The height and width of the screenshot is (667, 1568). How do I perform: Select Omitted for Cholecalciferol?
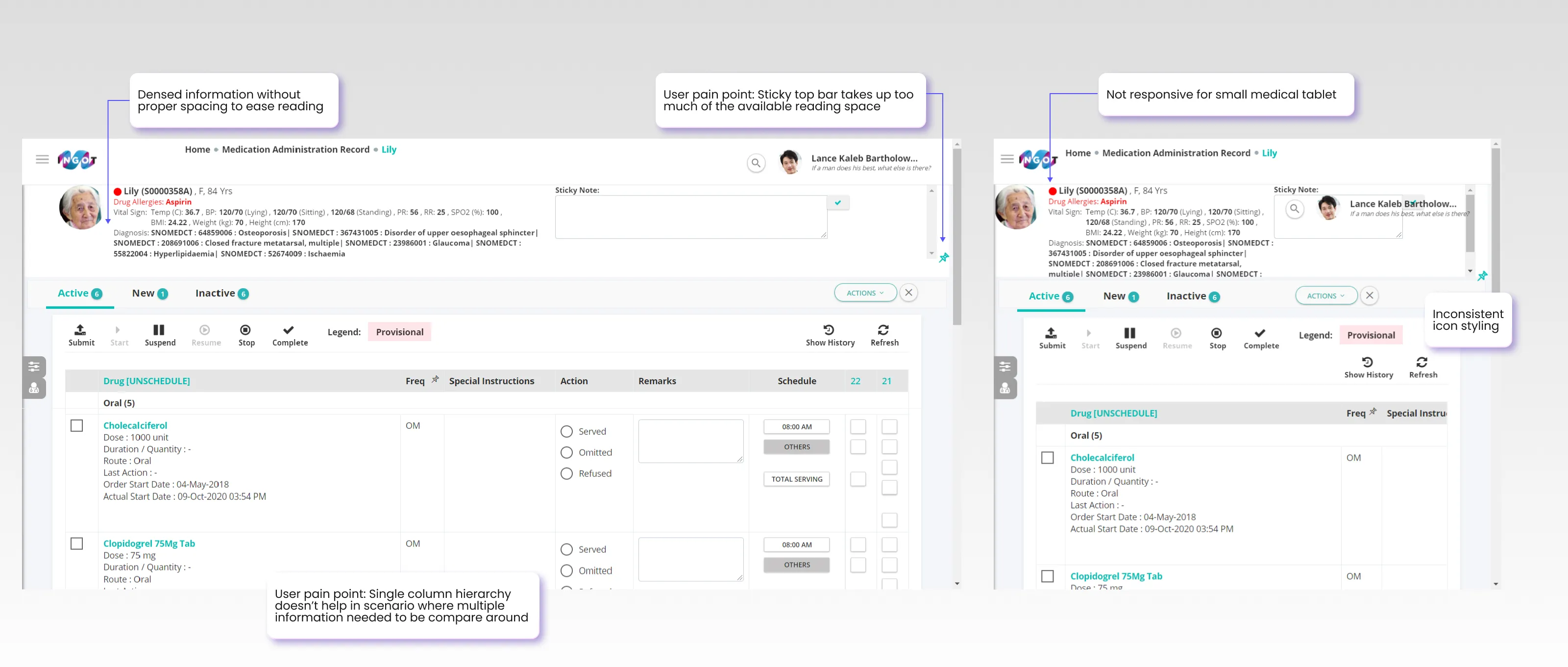pos(567,453)
